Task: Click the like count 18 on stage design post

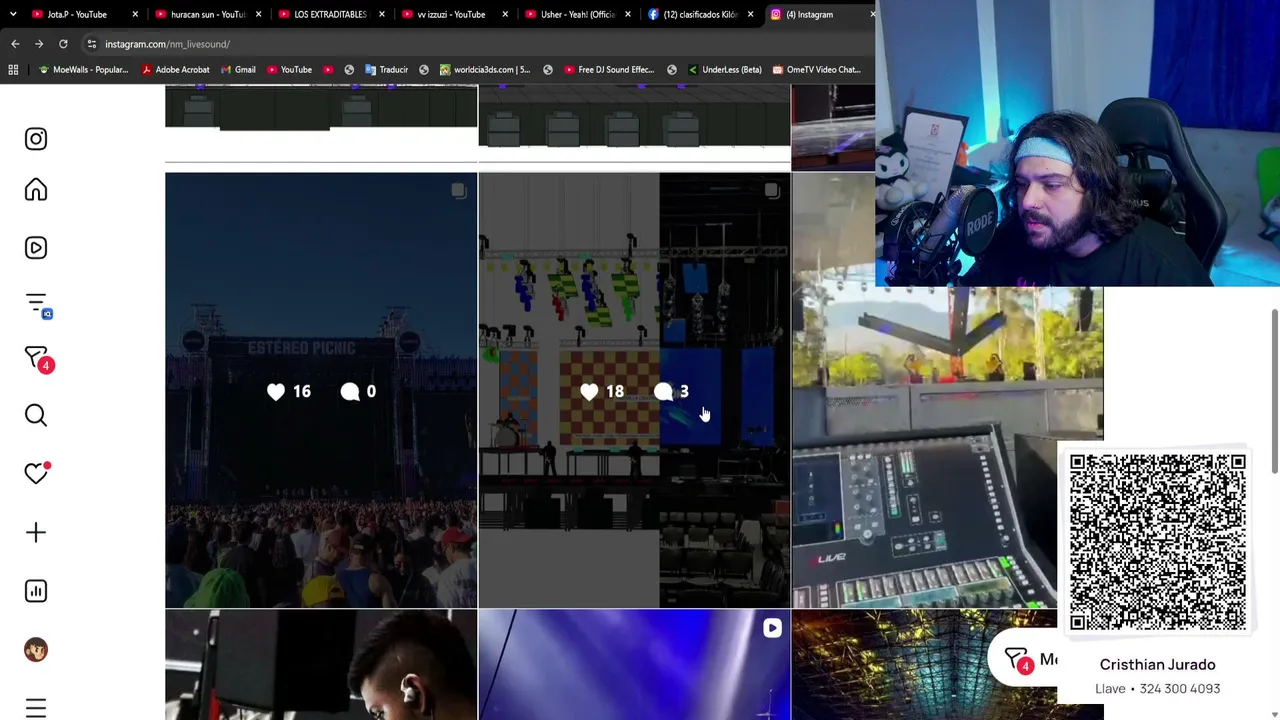Action: click(615, 392)
